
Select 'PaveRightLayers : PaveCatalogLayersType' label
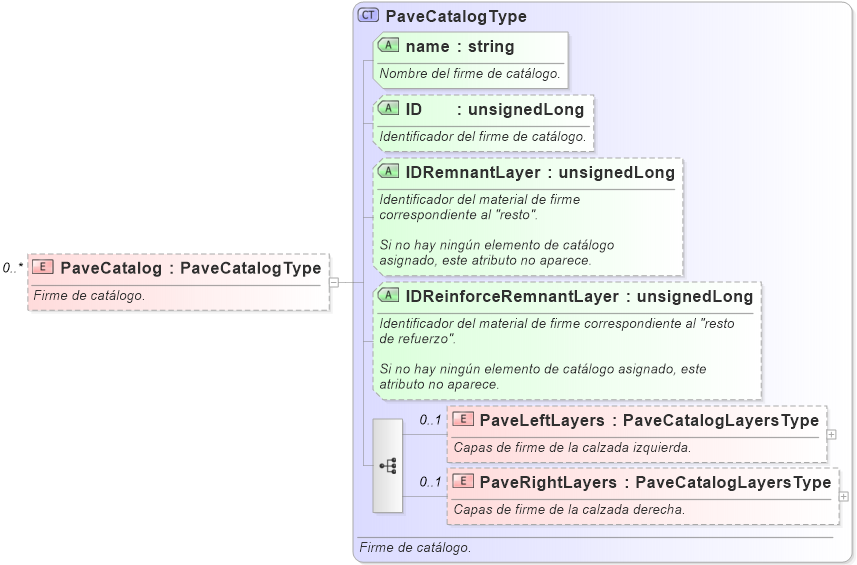point(655,482)
